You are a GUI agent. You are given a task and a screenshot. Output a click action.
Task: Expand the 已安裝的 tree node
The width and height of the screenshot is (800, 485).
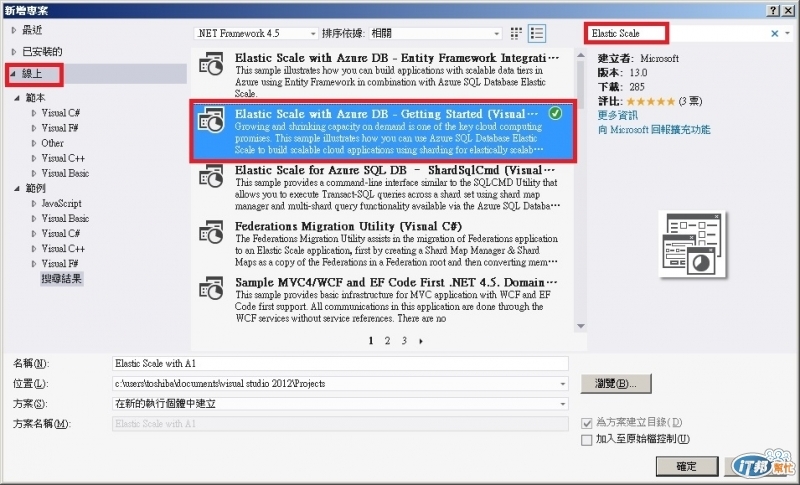(x=14, y=52)
